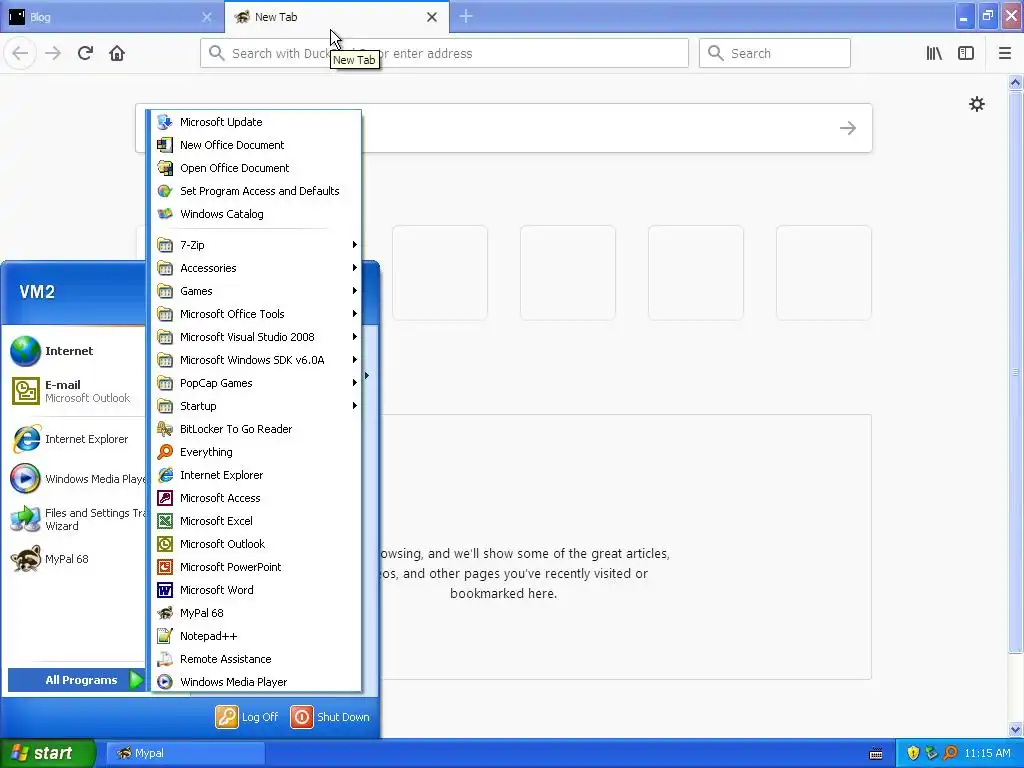Click the Windows start button
Screen dimensions: 1024x768
(x=48, y=753)
